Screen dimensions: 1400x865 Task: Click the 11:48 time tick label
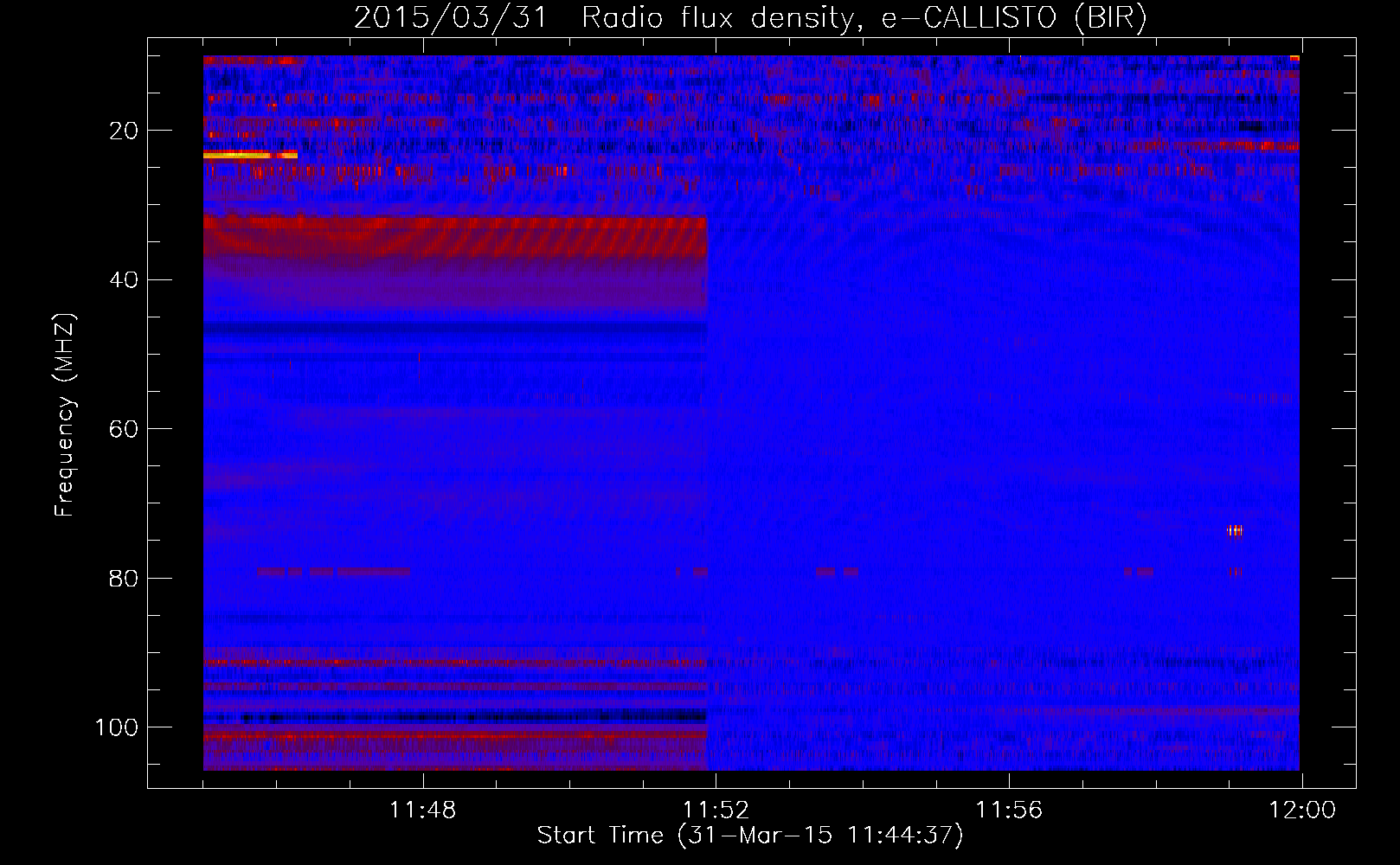(x=422, y=811)
